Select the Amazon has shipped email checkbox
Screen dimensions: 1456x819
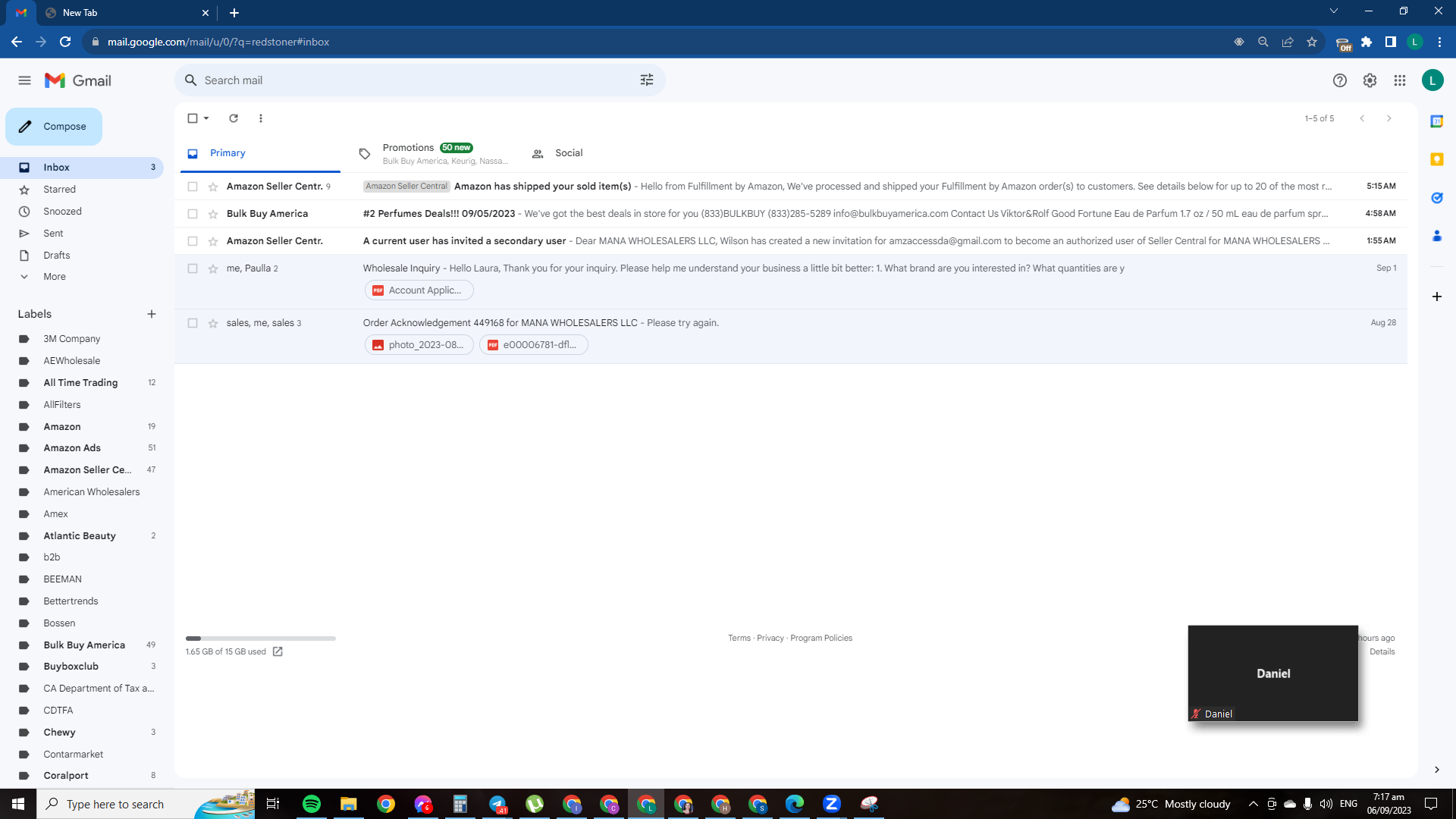(x=193, y=187)
